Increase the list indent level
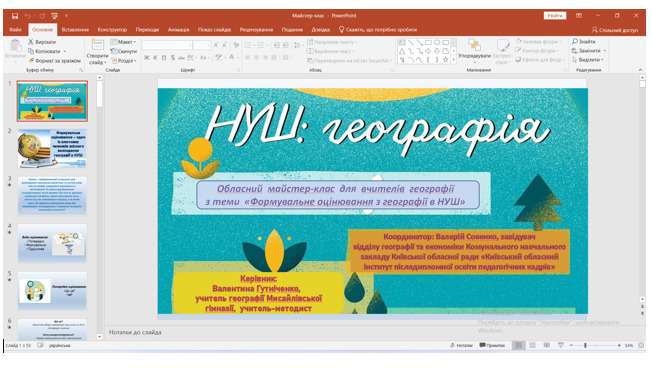Image resolution: width=652 pixels, height=368 pixels. 285,45
